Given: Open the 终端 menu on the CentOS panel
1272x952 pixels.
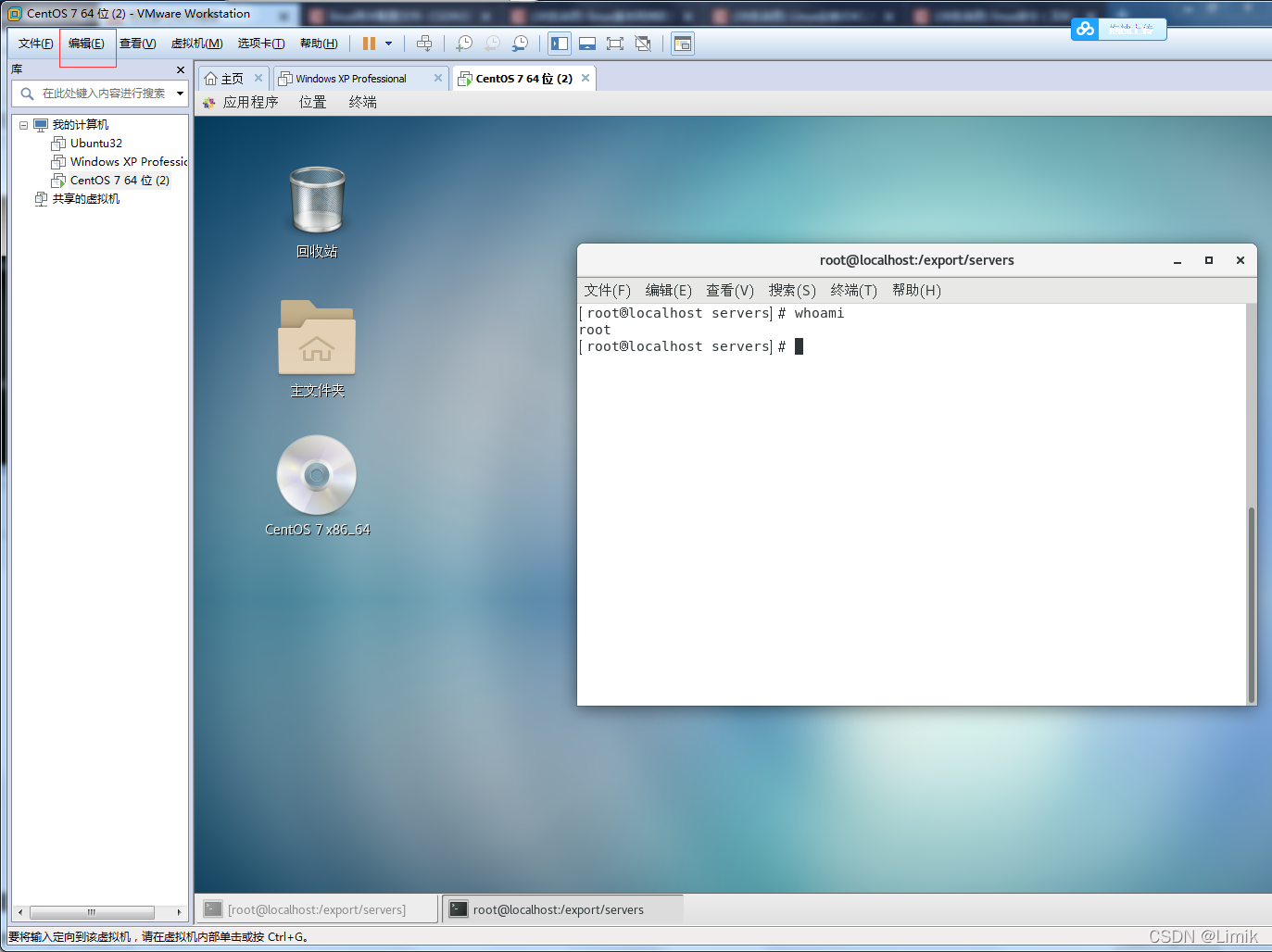Looking at the screenshot, I should (x=363, y=103).
